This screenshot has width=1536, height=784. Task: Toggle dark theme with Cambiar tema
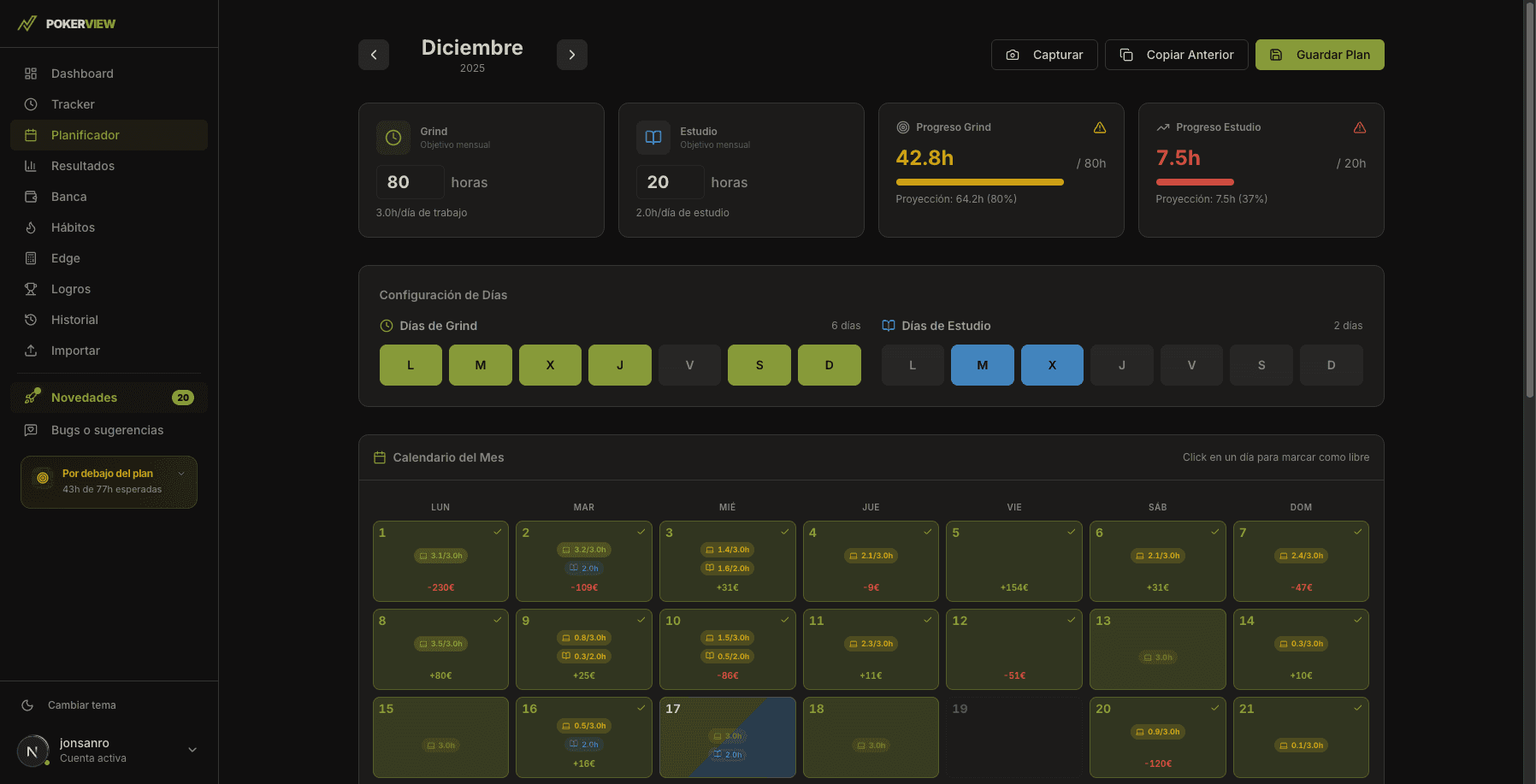81,705
